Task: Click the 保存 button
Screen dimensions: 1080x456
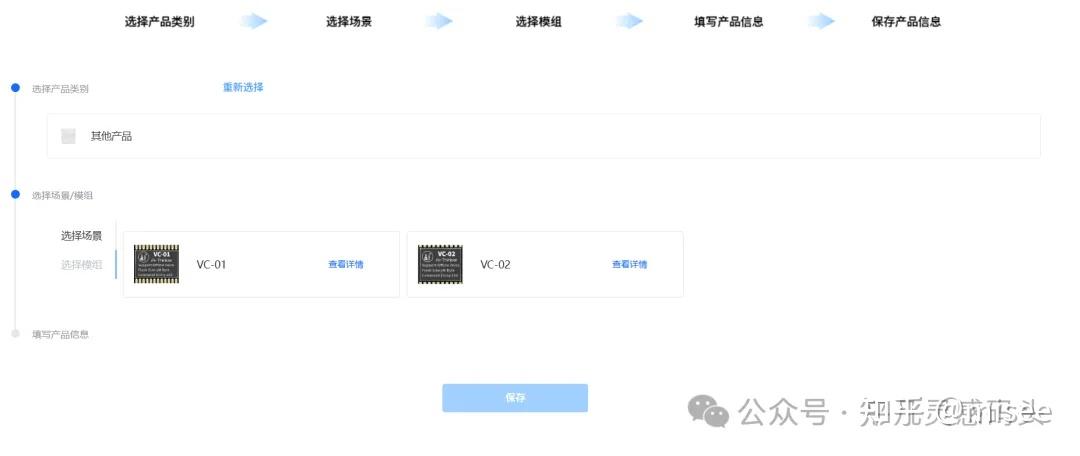Action: coord(515,398)
